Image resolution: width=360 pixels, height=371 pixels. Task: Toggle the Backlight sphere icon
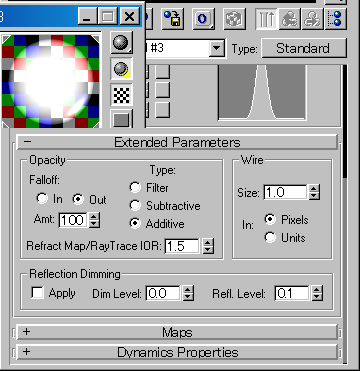[x=121, y=69]
